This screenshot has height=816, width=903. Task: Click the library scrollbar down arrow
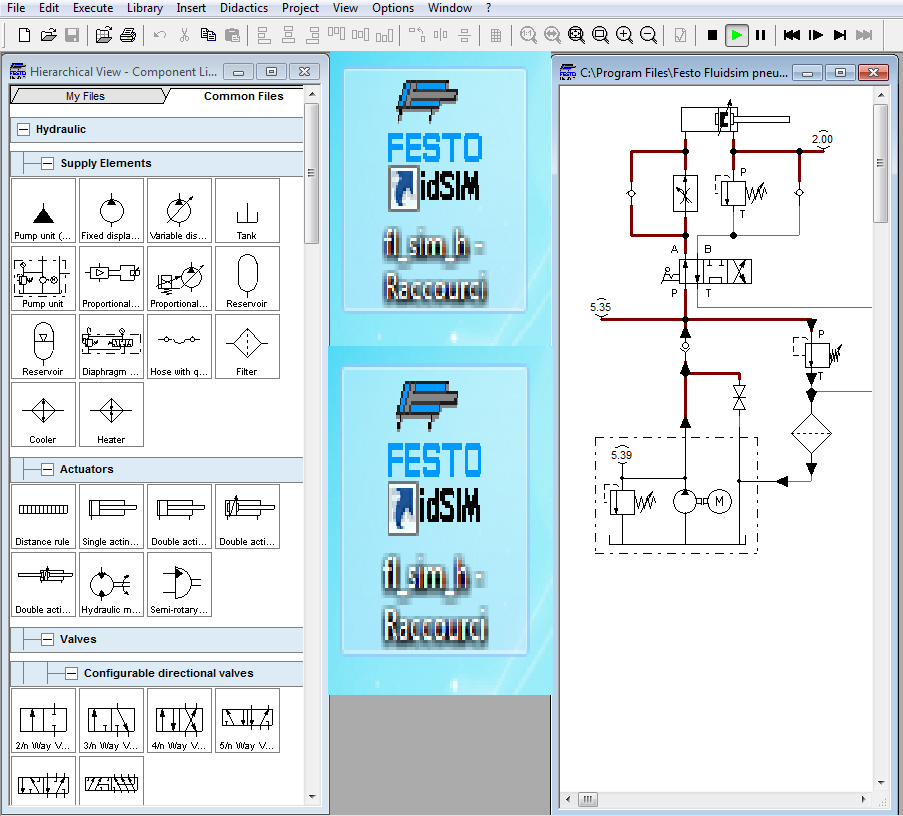point(312,797)
